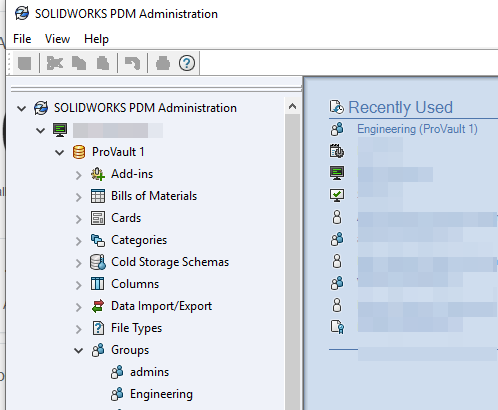Click the Undo arrow toolbar icon
This screenshot has width=498, height=410.
click(132, 63)
